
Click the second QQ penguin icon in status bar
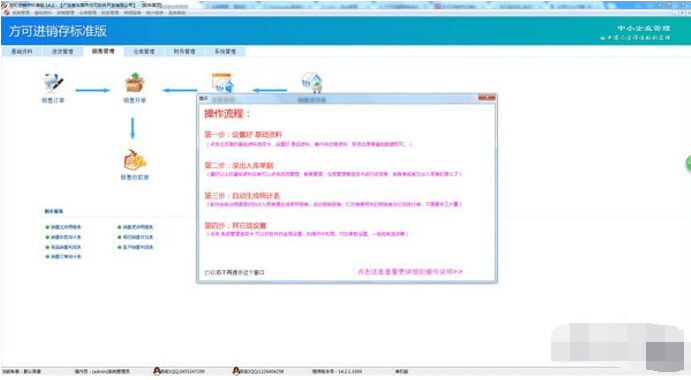236,371
